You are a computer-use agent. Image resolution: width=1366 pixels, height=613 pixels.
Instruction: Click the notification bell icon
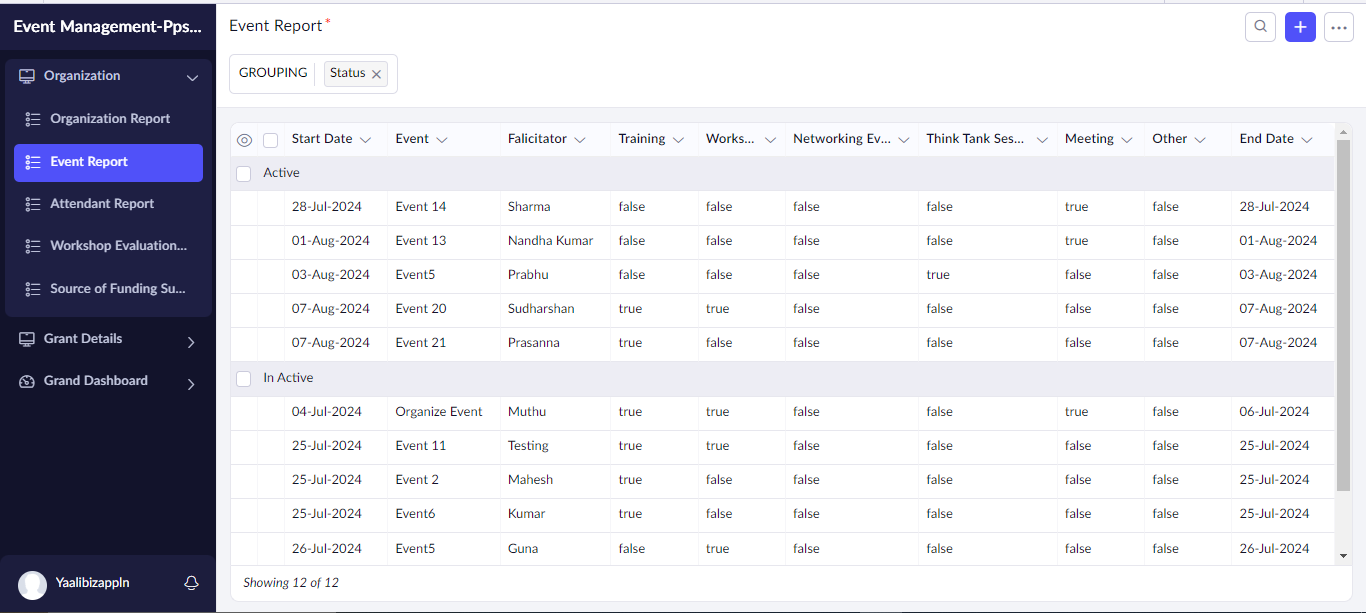point(191,583)
